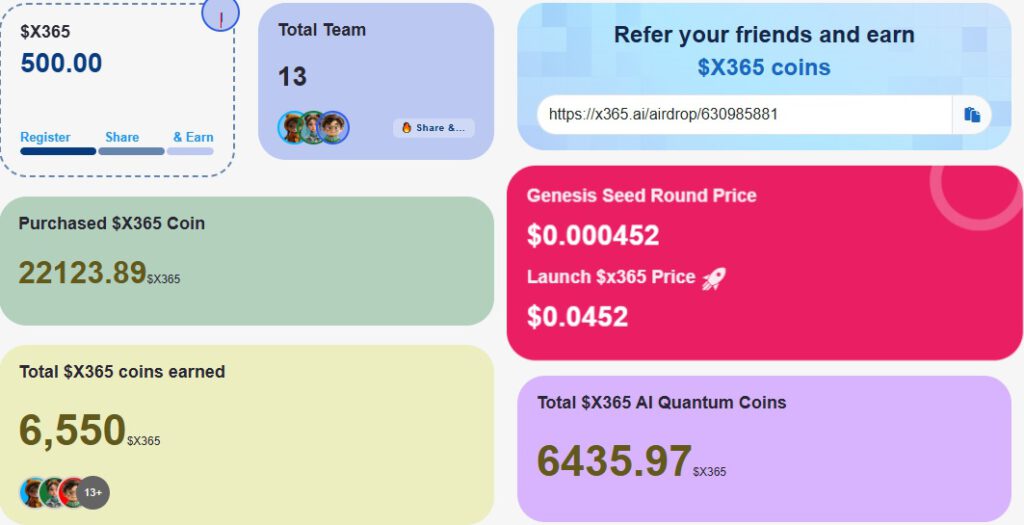The height and width of the screenshot is (525, 1024).
Task: Select first avatar under coins earned
Action: (x=32, y=492)
